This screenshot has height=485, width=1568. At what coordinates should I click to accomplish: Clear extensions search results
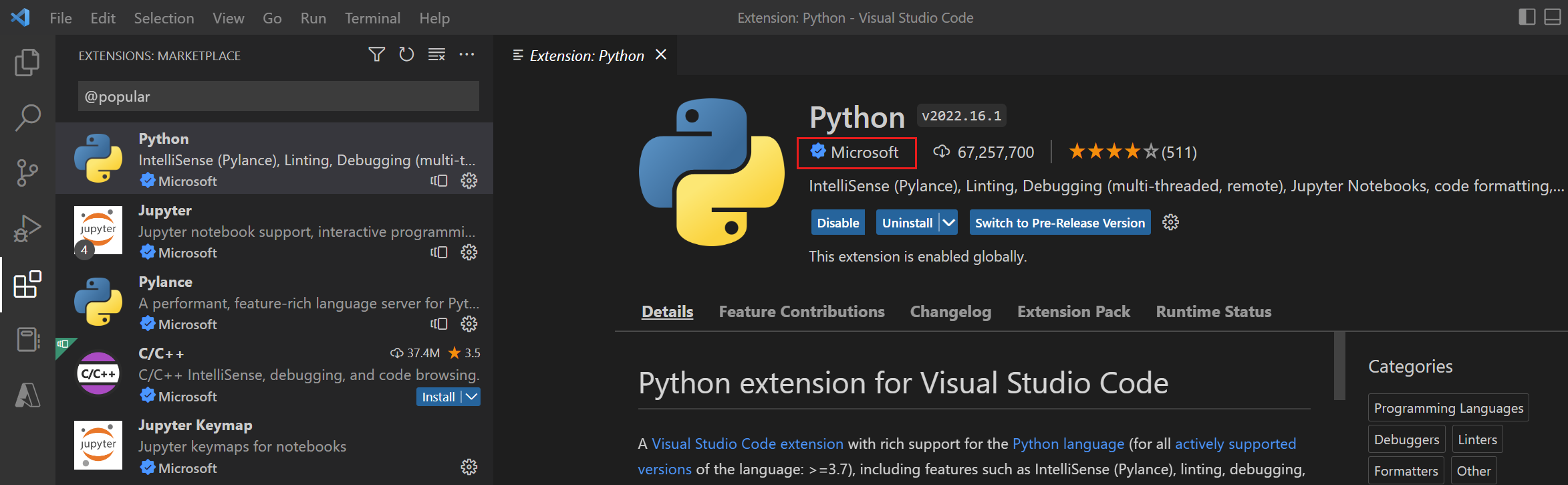click(x=436, y=55)
